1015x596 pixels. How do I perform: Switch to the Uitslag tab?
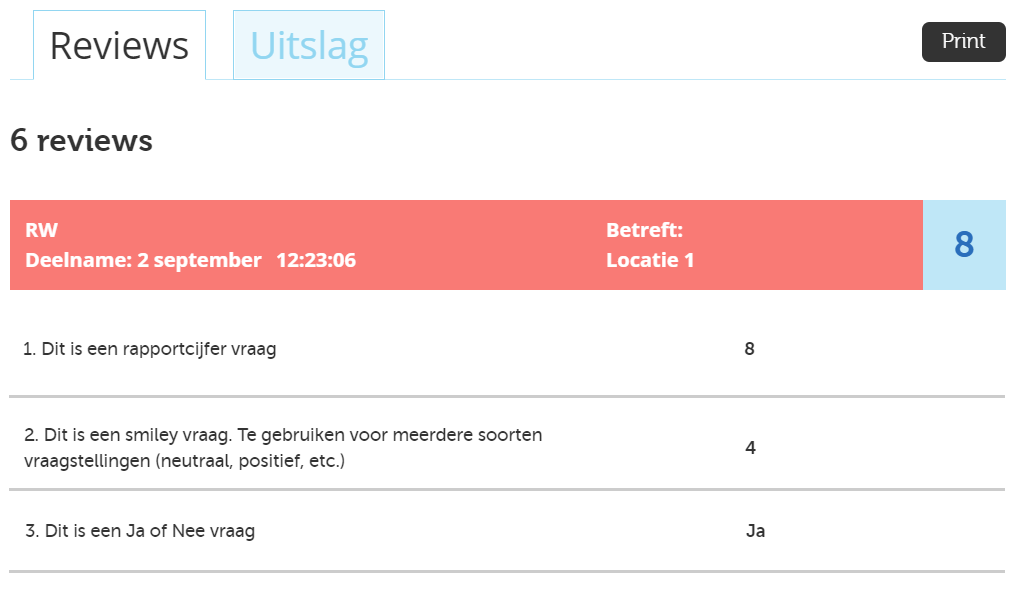click(x=308, y=43)
